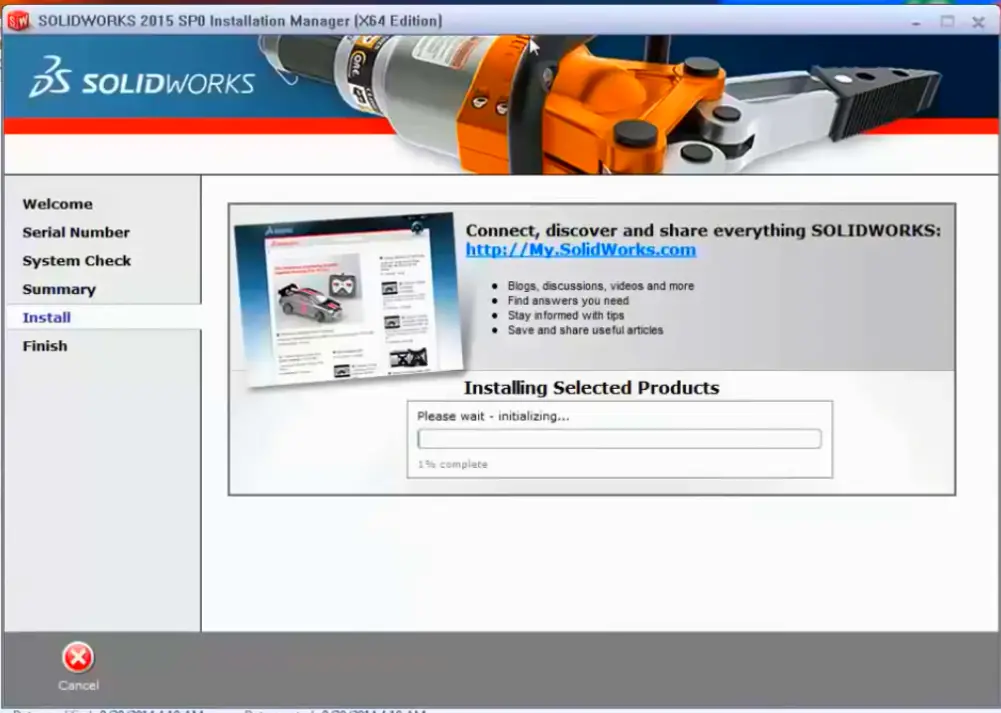Viewport: 1001px width, 713px height.
Task: Click the mouse cursor arrow area on banner
Action: (x=534, y=46)
